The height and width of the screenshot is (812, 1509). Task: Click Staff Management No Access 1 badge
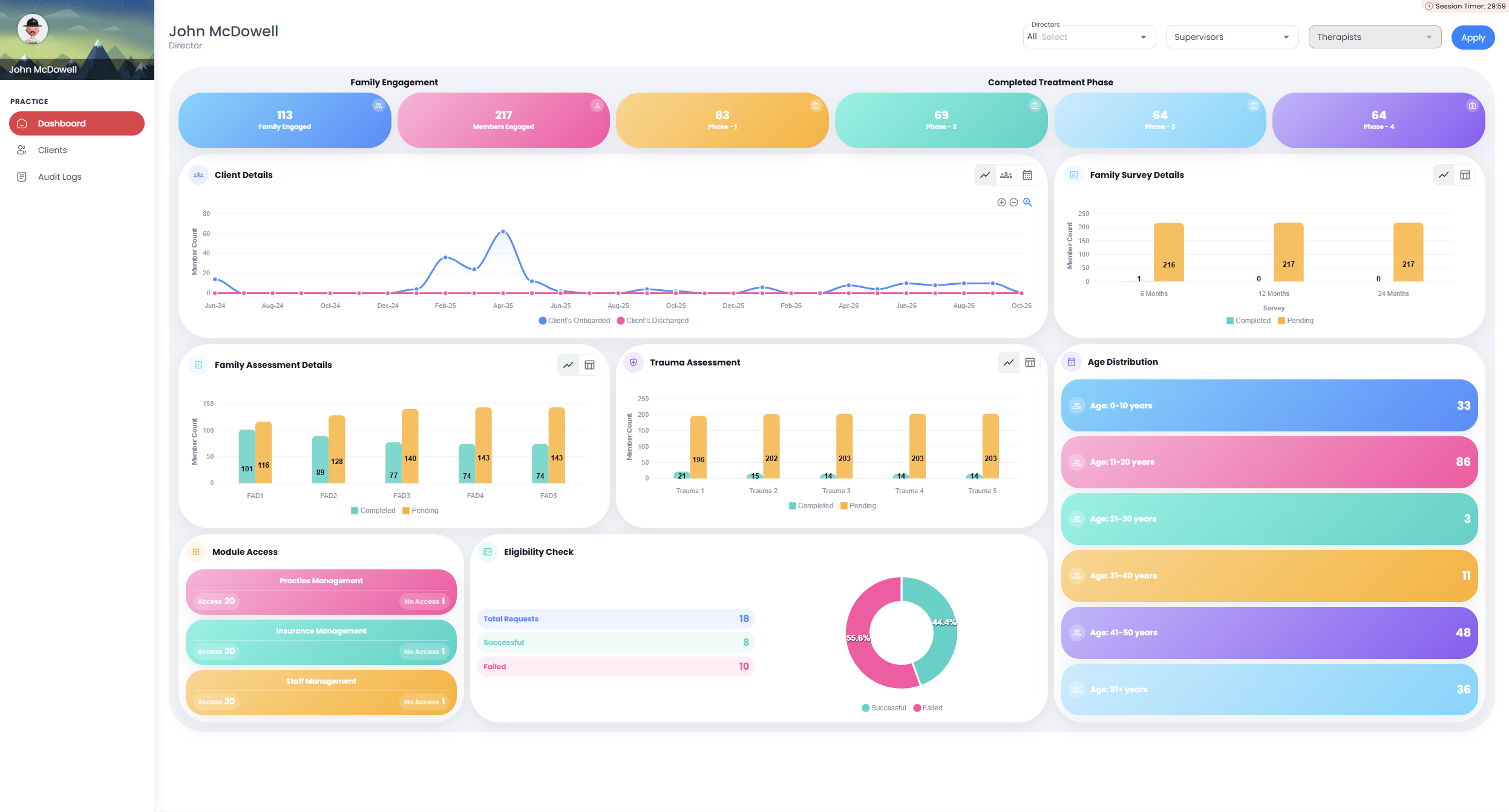pyautogui.click(x=424, y=701)
